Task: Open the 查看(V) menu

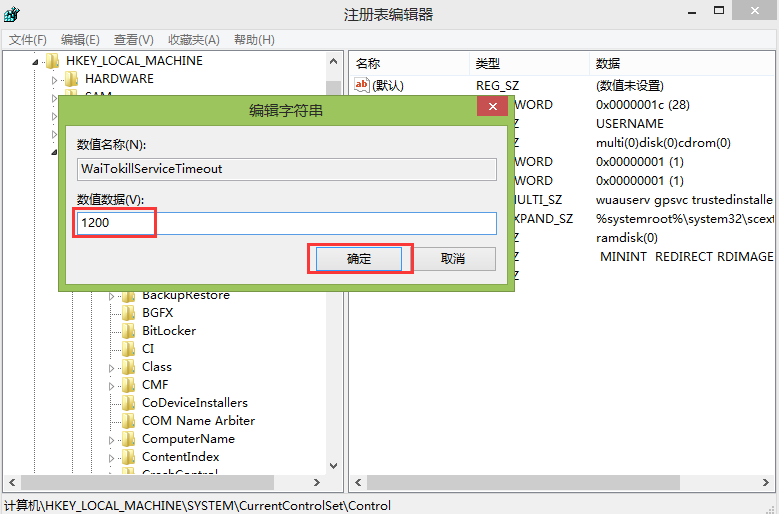Action: pyautogui.click(x=134, y=40)
